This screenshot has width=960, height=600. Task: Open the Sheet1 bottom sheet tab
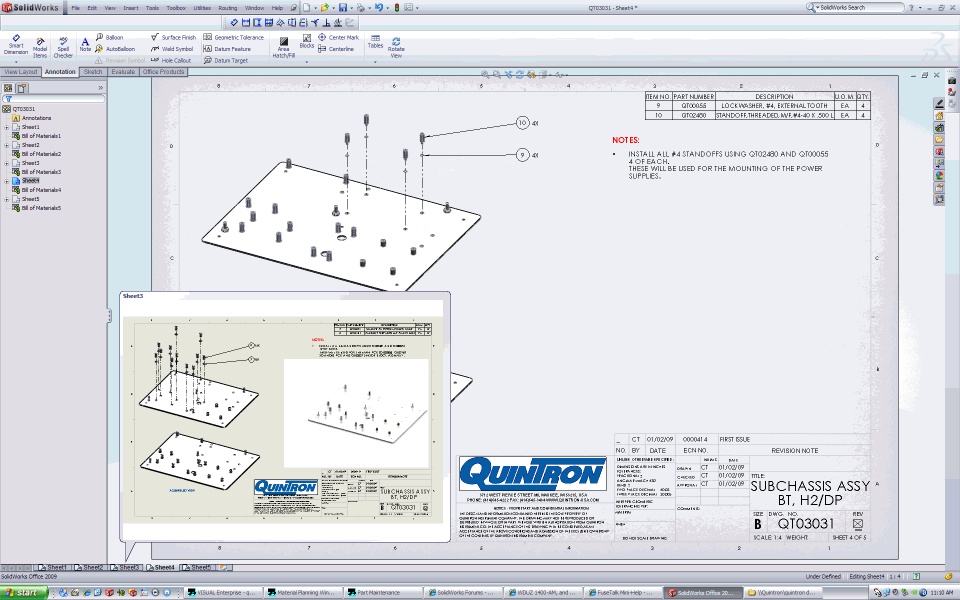click(53, 568)
